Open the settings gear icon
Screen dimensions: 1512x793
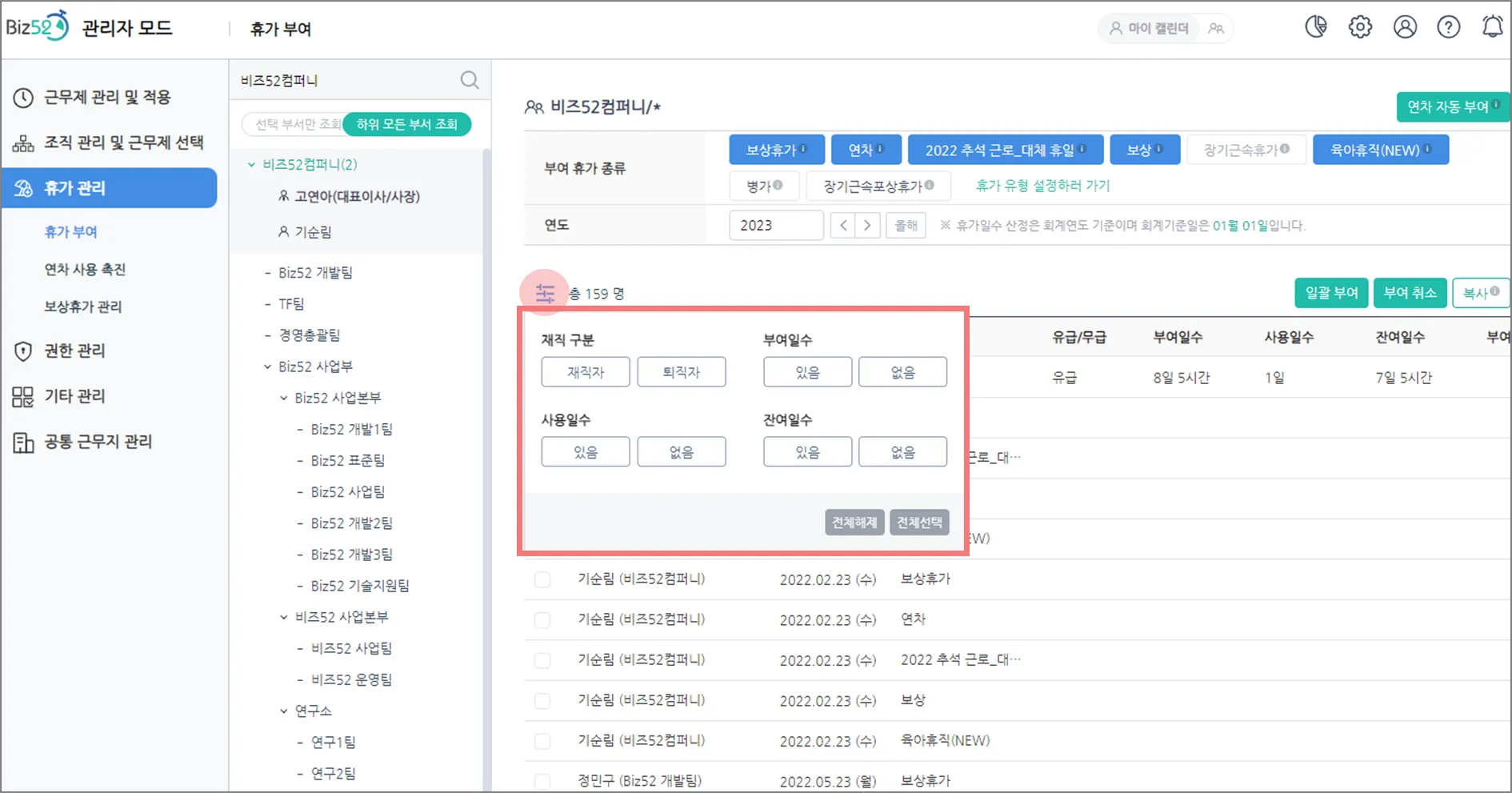tap(1360, 27)
